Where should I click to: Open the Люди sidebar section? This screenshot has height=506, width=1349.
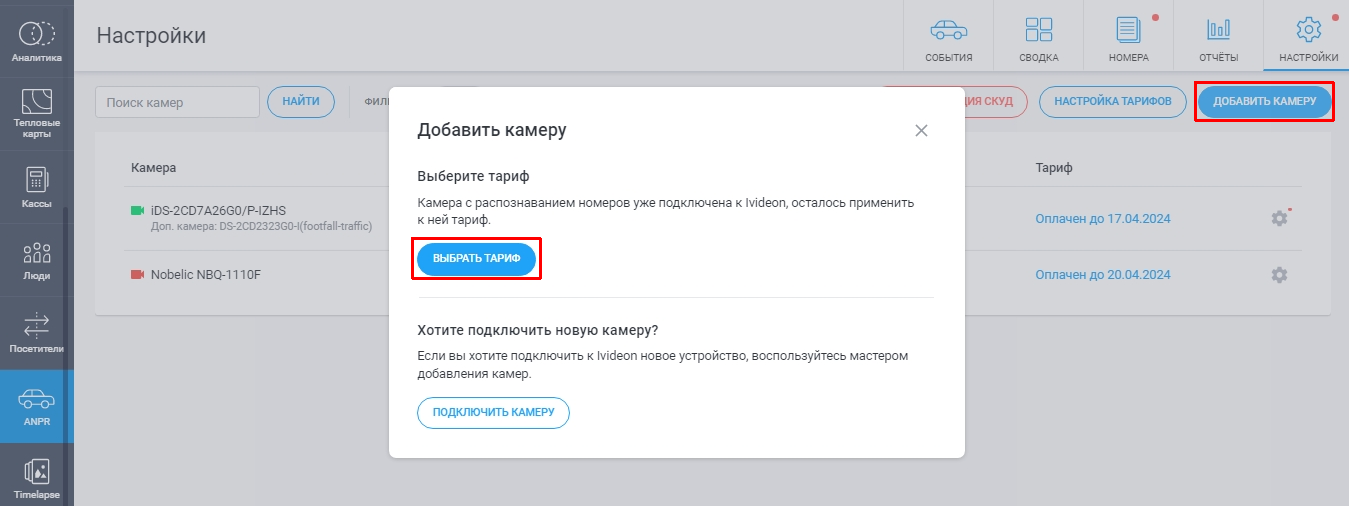tap(36, 260)
